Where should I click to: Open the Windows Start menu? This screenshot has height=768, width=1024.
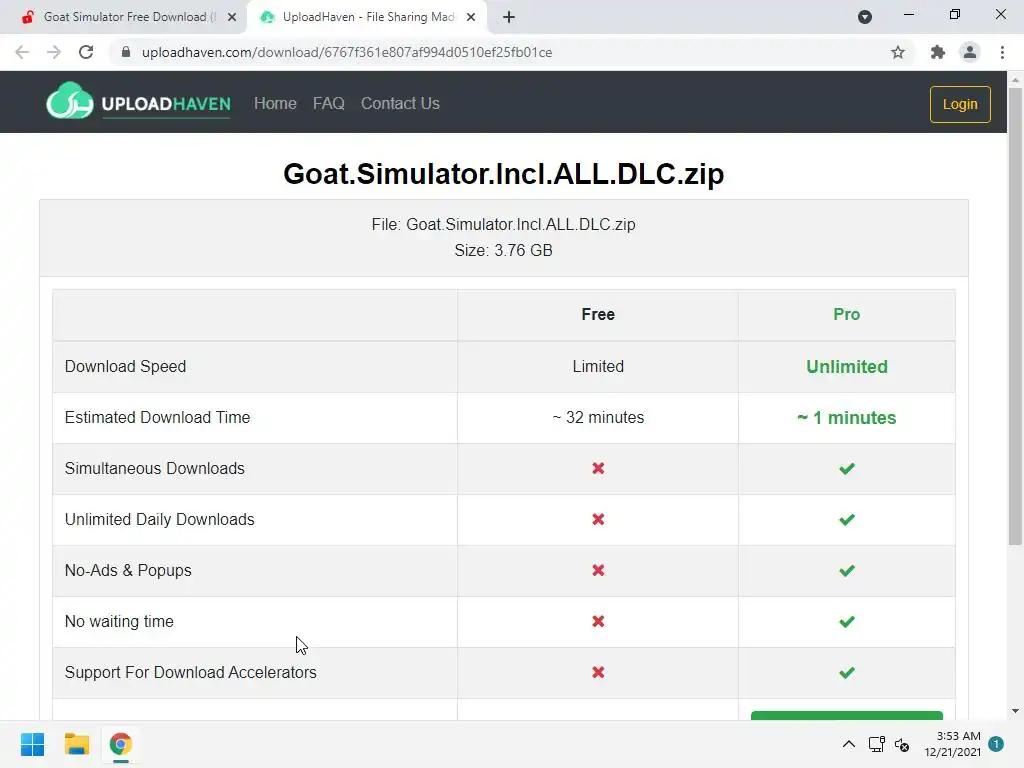click(x=33, y=744)
